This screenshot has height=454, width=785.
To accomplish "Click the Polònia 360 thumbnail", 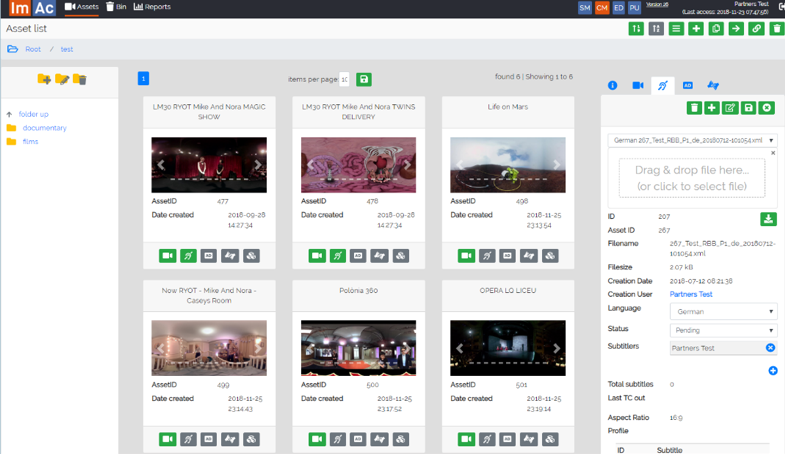I will click(x=358, y=348).
